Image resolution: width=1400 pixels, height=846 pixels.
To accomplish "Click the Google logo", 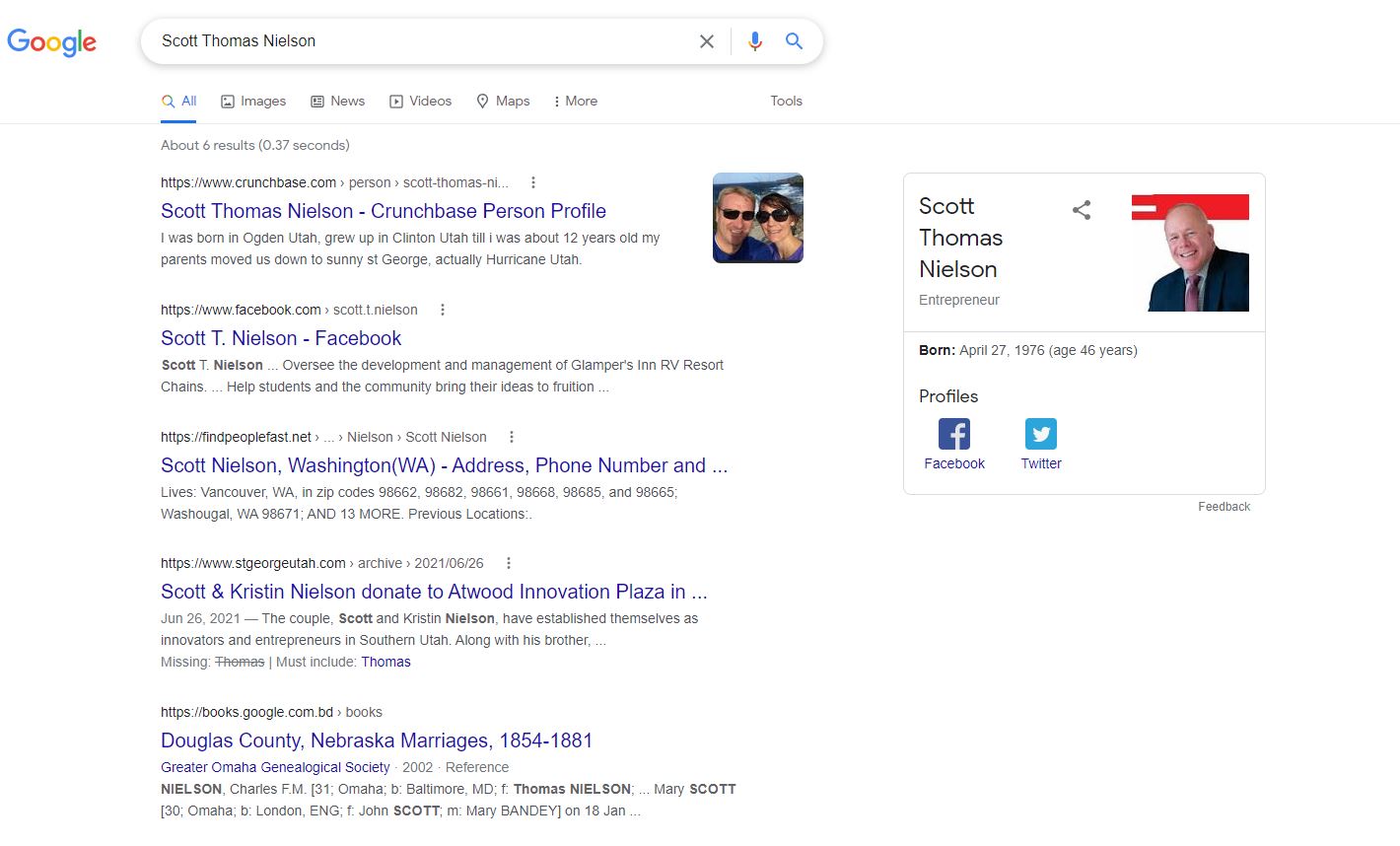I will coord(51,42).
